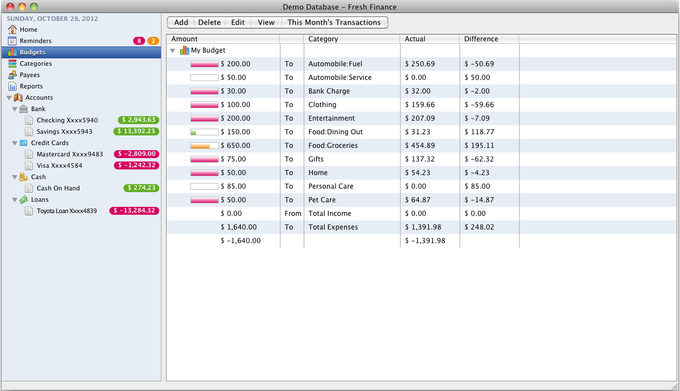Image resolution: width=680 pixels, height=391 pixels.
Task: Click the Food:Dining Out green progress bar
Action: [x=204, y=132]
